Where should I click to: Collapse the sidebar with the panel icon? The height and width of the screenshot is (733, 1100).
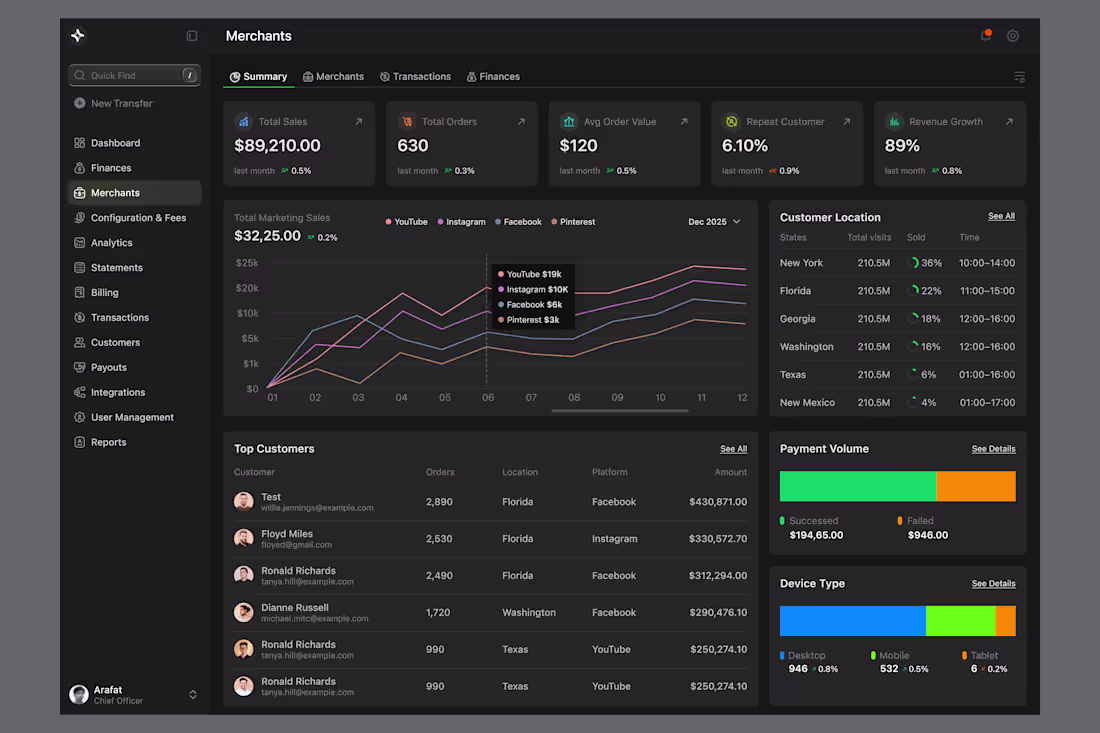tap(191, 35)
